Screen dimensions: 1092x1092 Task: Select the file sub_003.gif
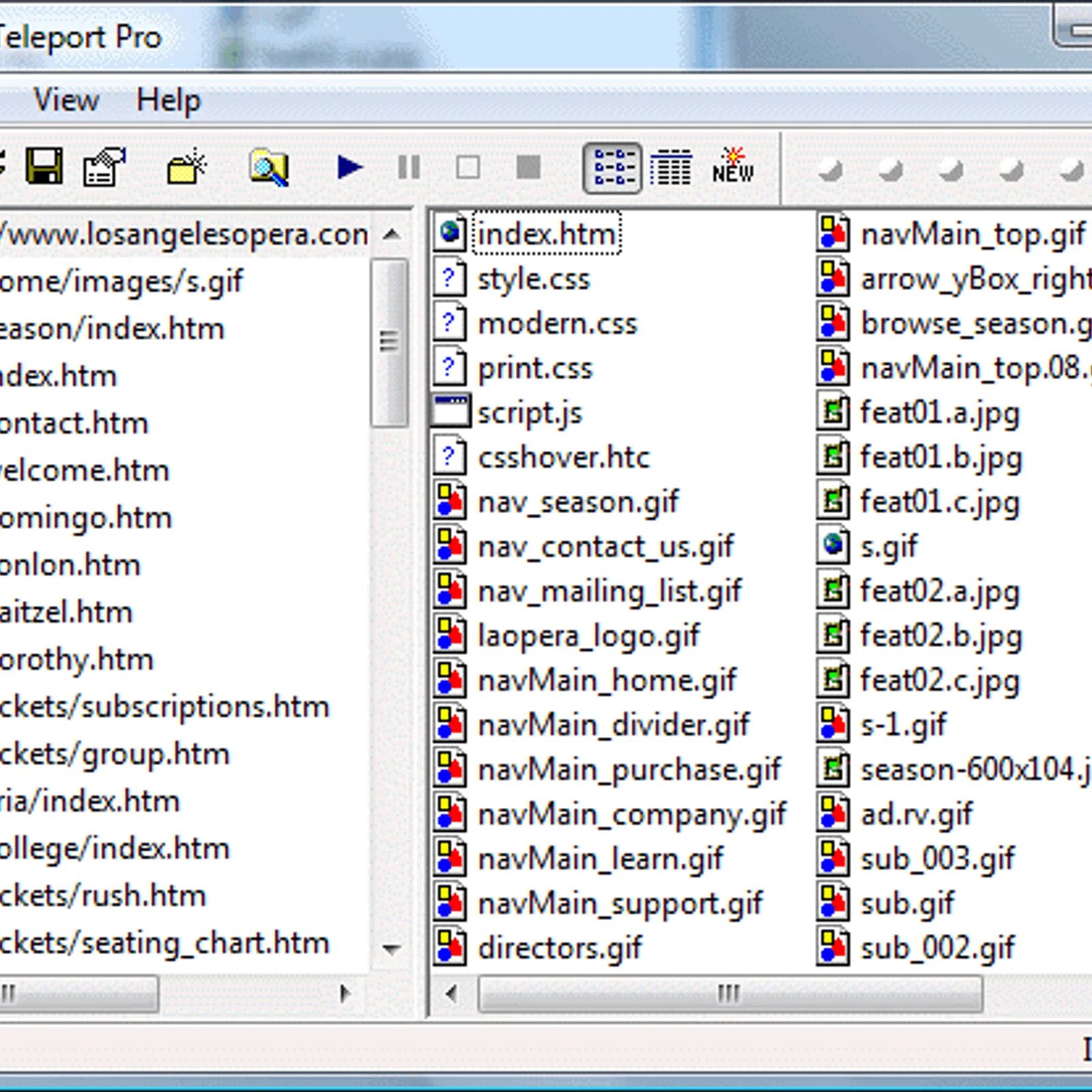pyautogui.click(x=938, y=860)
